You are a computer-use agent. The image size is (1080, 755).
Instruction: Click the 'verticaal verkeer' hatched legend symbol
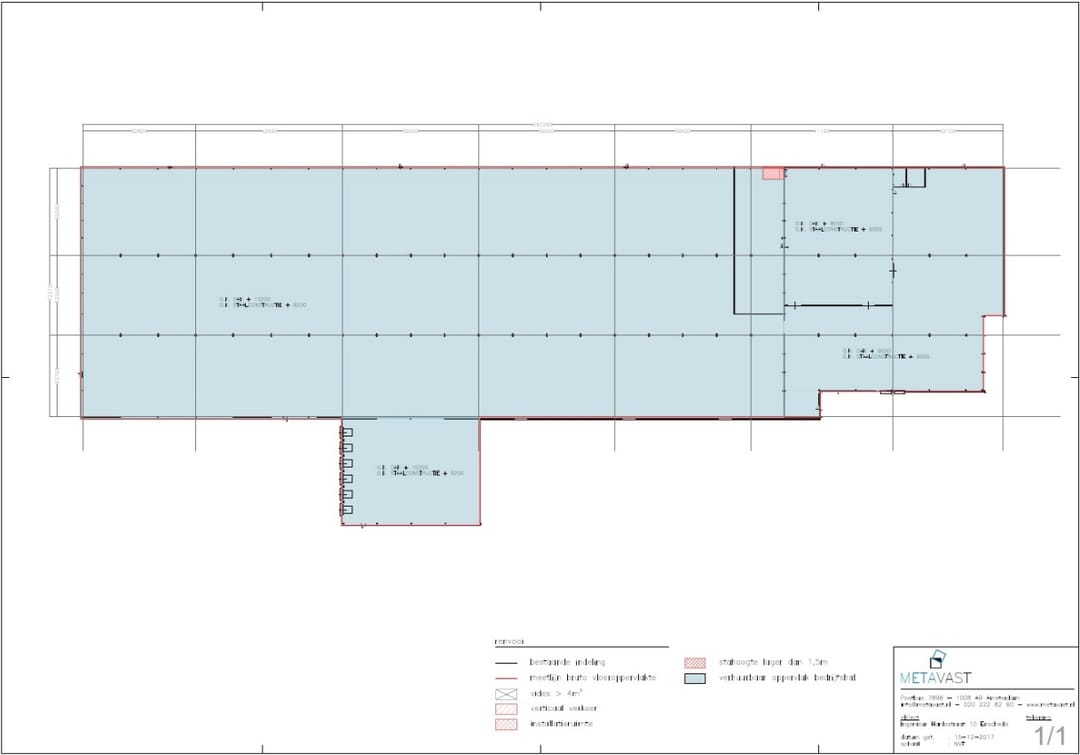coord(508,708)
